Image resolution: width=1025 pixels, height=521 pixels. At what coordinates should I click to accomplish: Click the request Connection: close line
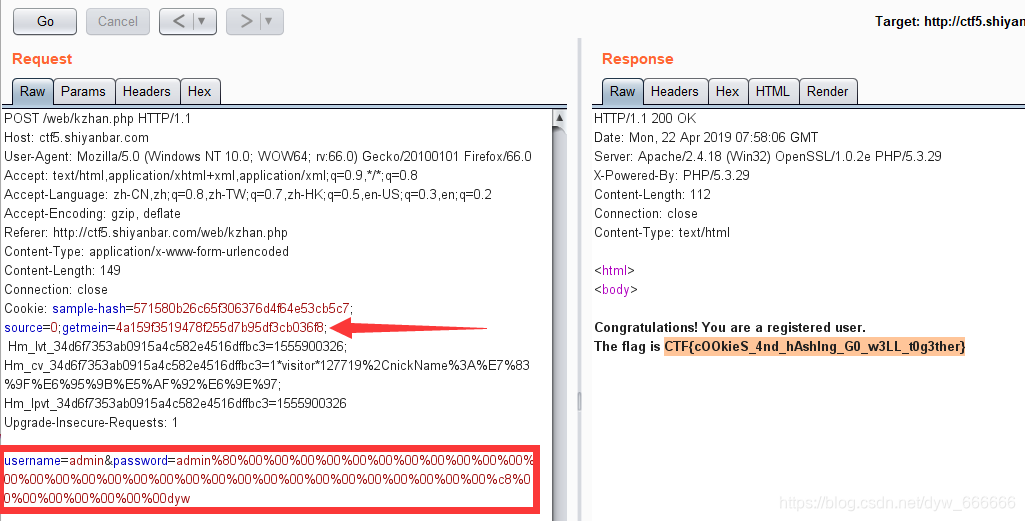click(56, 289)
